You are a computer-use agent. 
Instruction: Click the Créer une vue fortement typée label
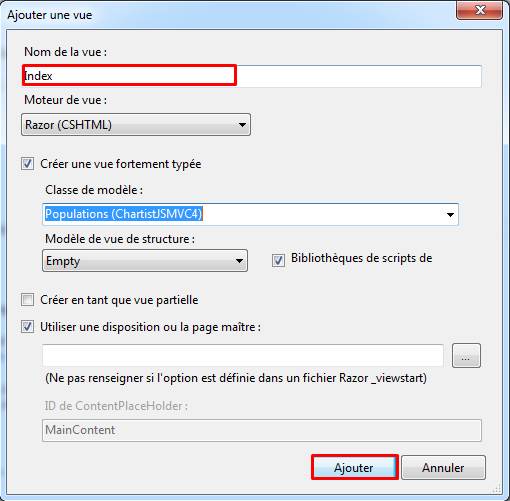(x=121, y=164)
